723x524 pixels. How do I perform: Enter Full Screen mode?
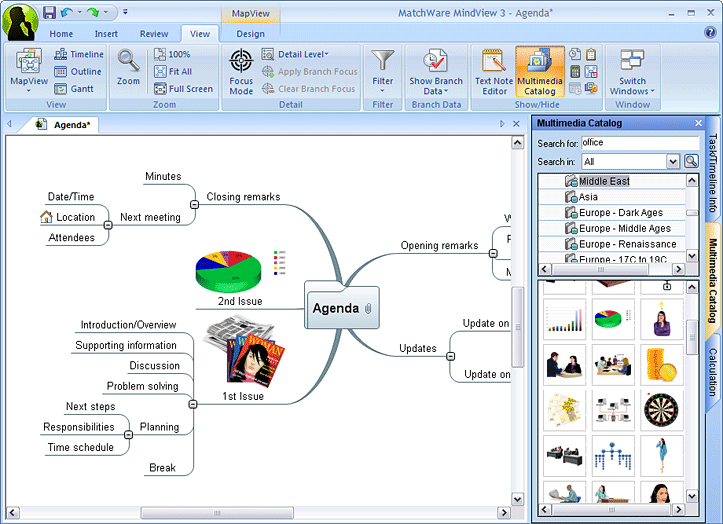pos(184,89)
